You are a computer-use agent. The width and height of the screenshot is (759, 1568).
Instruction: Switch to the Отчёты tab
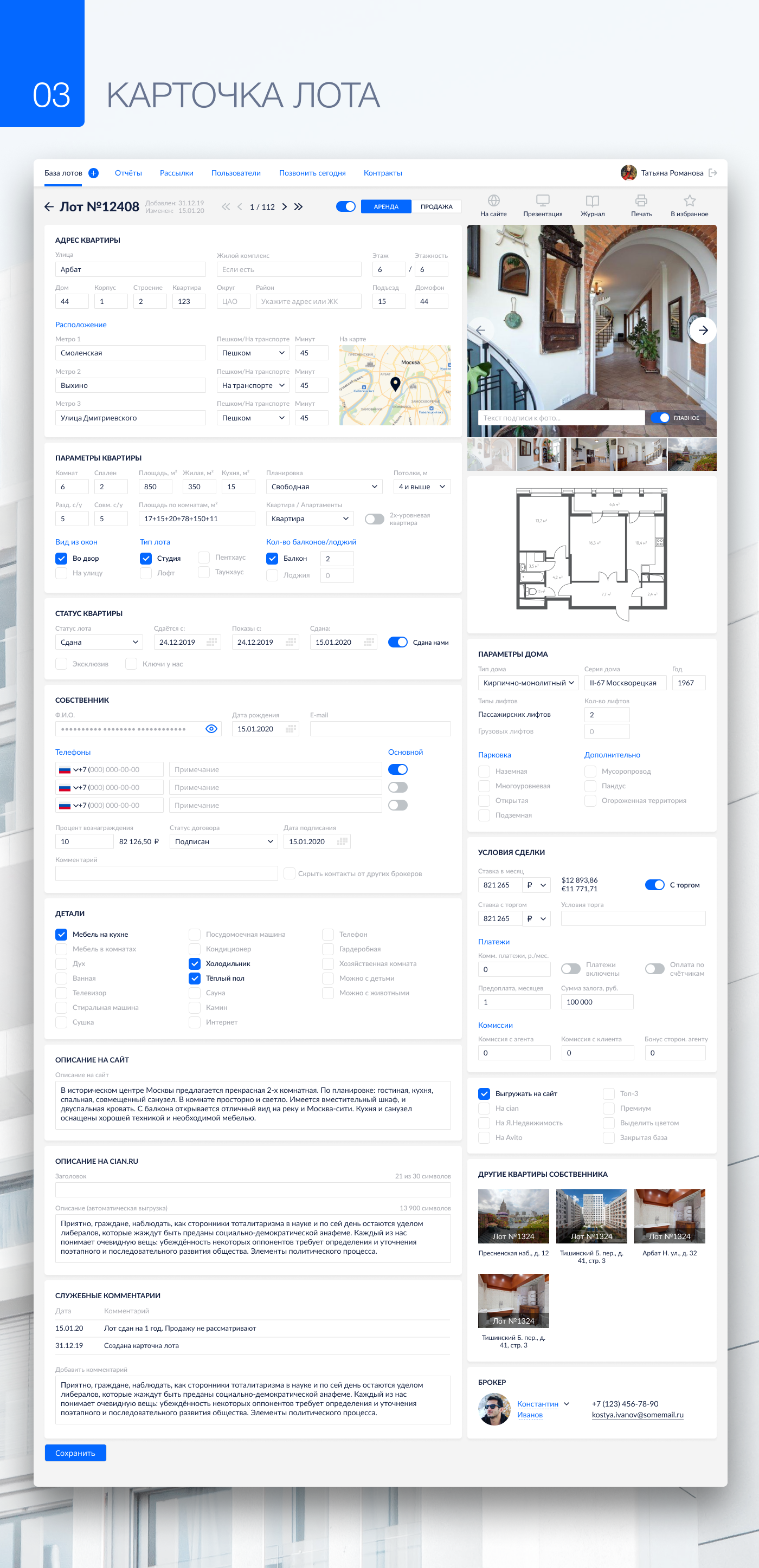point(128,173)
